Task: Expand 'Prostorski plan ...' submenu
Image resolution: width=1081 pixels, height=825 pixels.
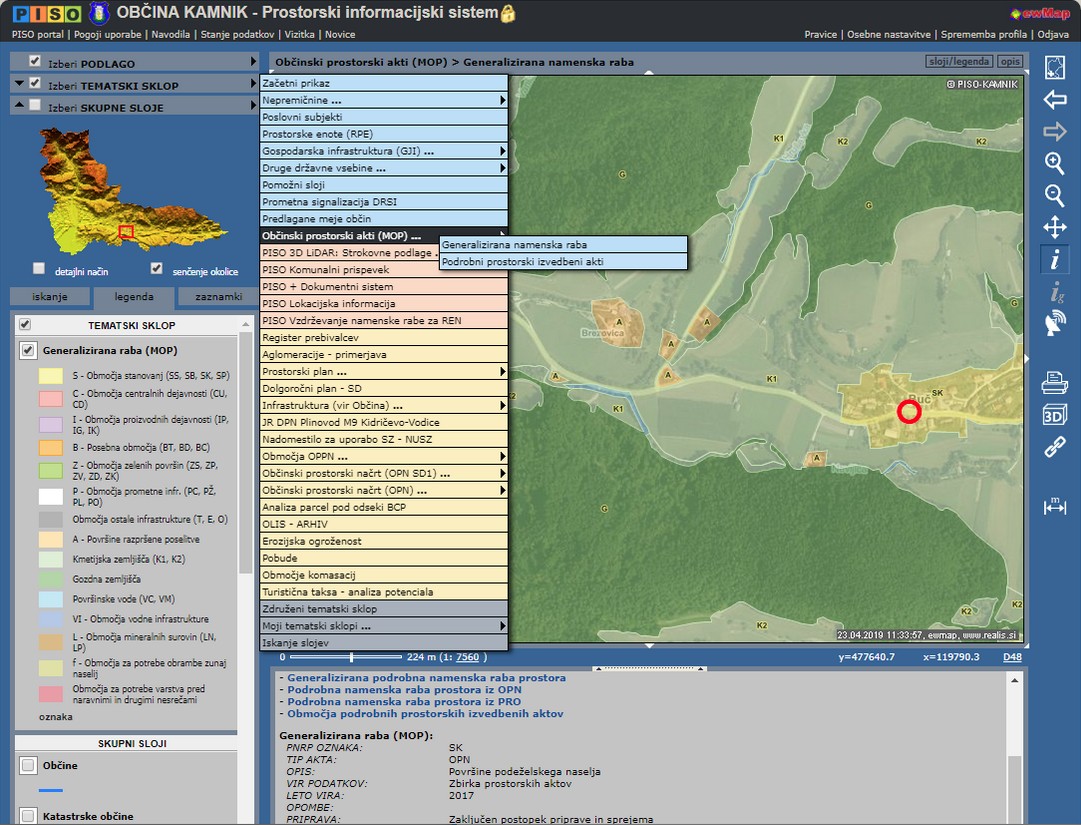Action: point(384,371)
